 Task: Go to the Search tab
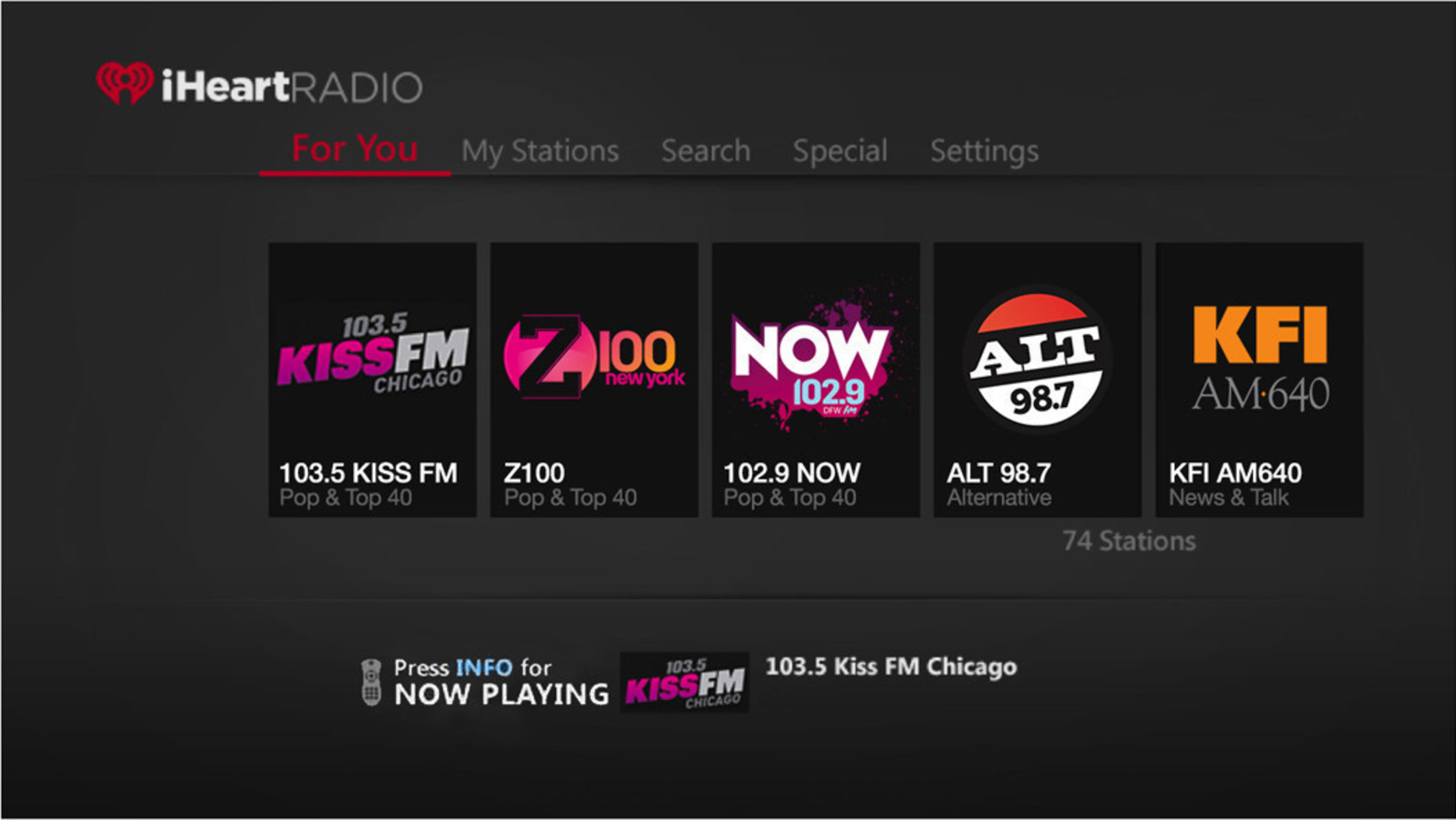tap(705, 151)
